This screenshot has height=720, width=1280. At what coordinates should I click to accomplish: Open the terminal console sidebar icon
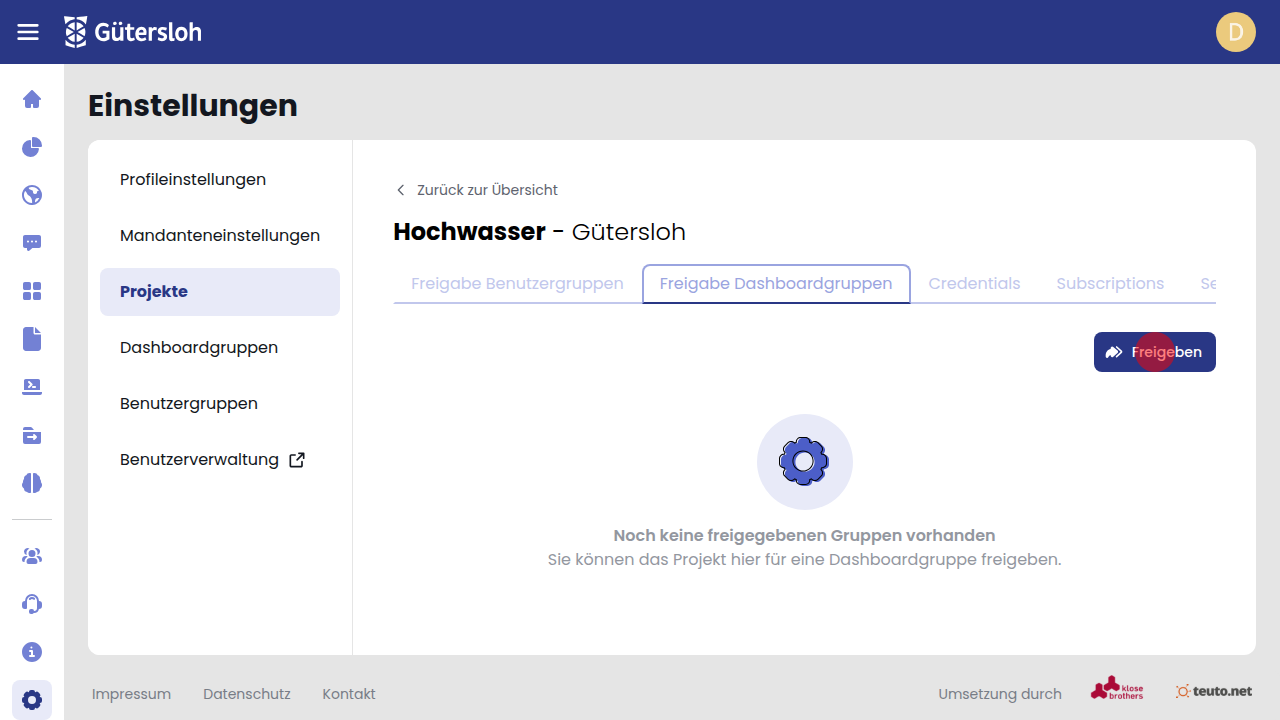[x=32, y=387]
